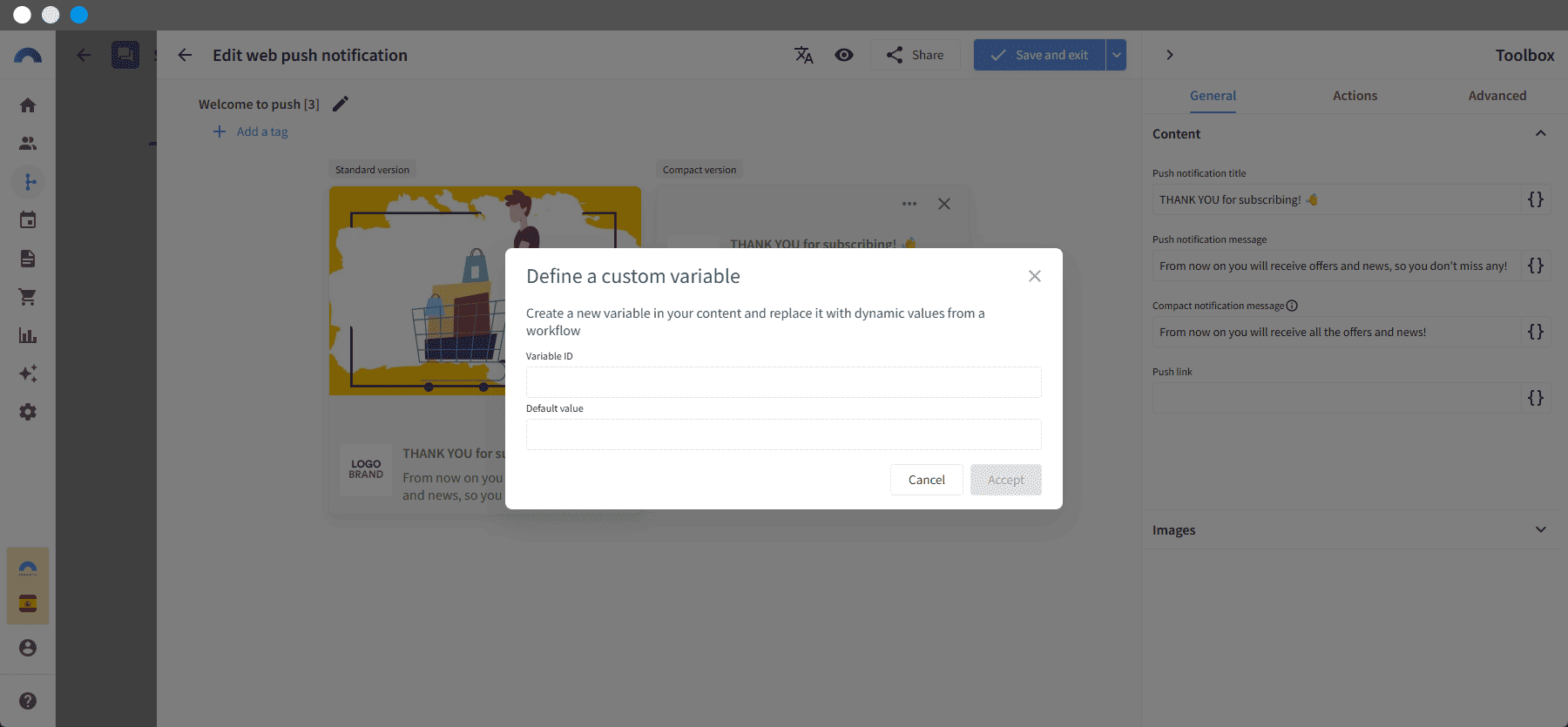Click the app logo at sidebar top
Viewport: 1568px width, 727px height.
click(x=28, y=56)
